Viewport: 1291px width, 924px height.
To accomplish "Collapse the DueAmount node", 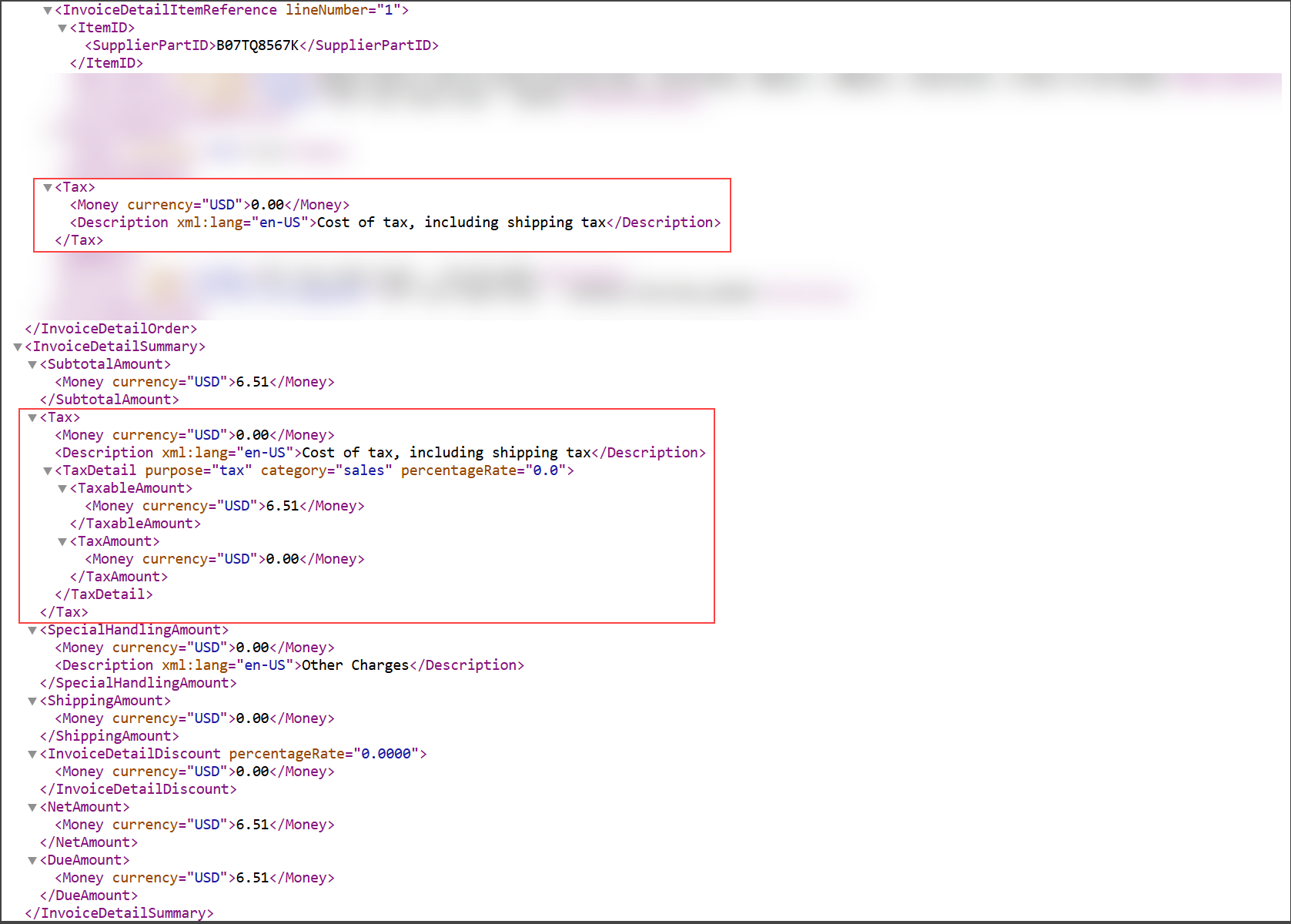I will 32,861.
